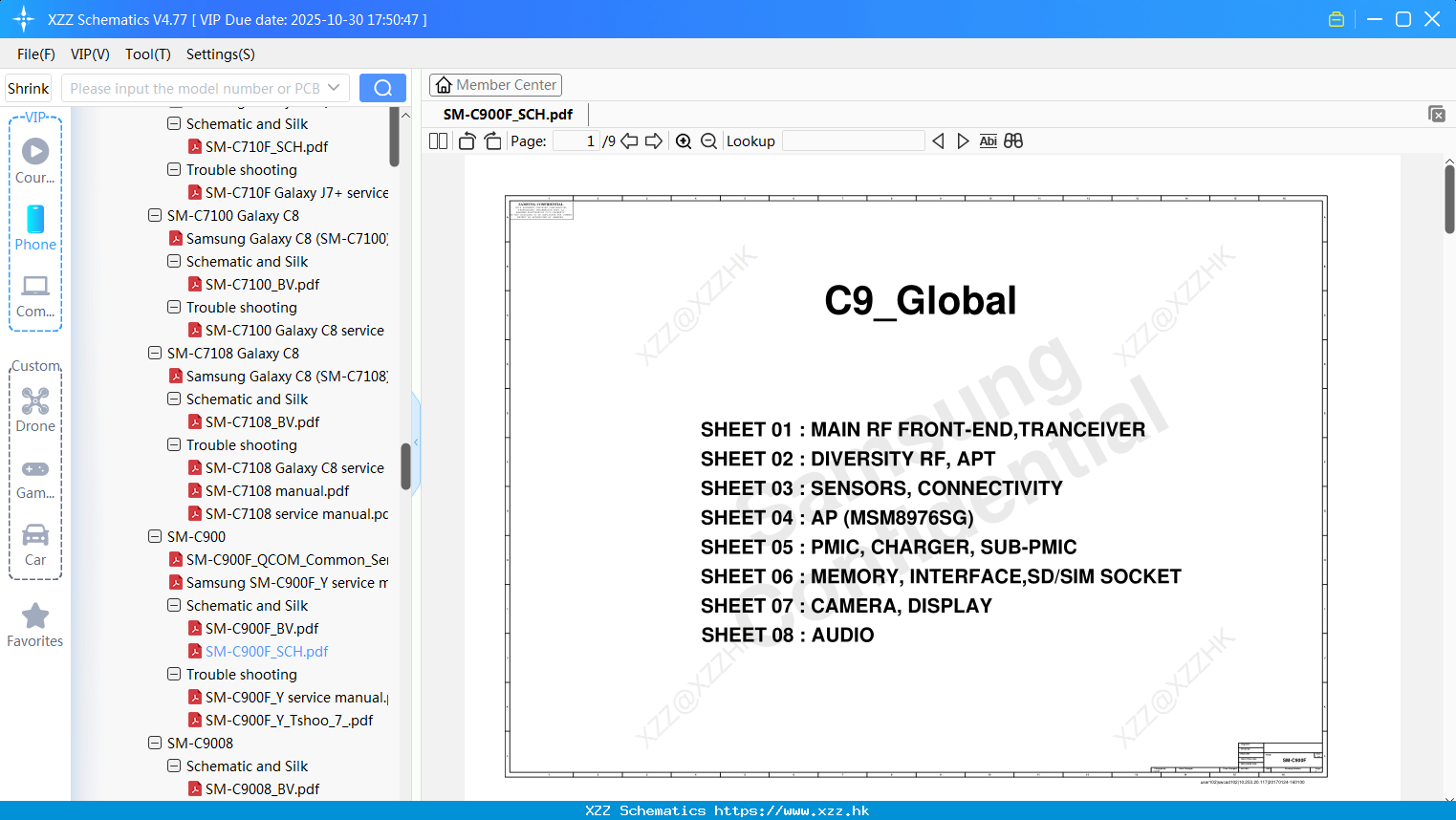
Task: Open the Settings(S) menu
Action: pos(221,54)
